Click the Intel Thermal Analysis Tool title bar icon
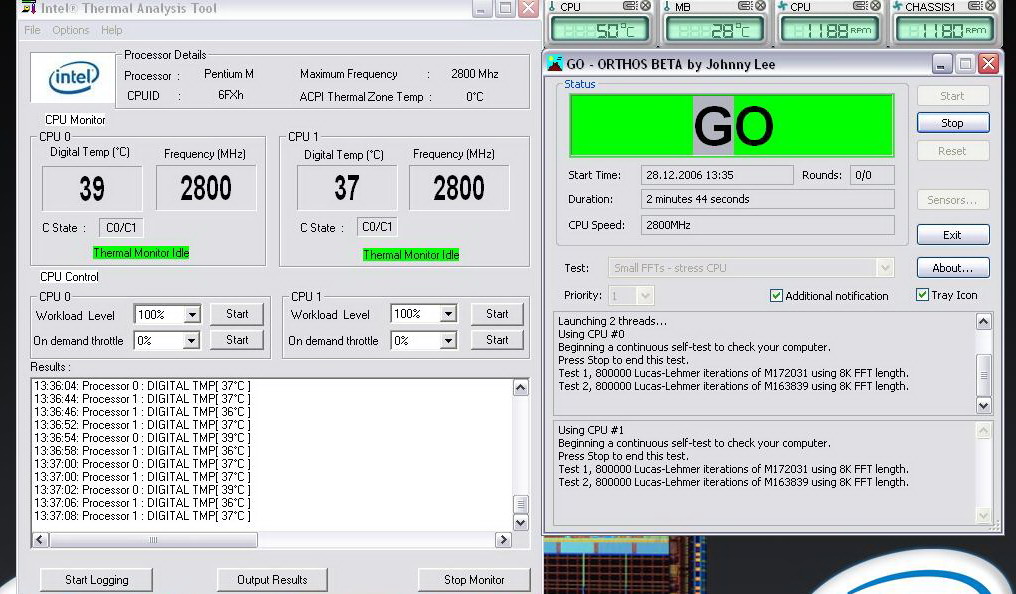The width and height of the screenshot is (1016, 594). click(x=29, y=8)
